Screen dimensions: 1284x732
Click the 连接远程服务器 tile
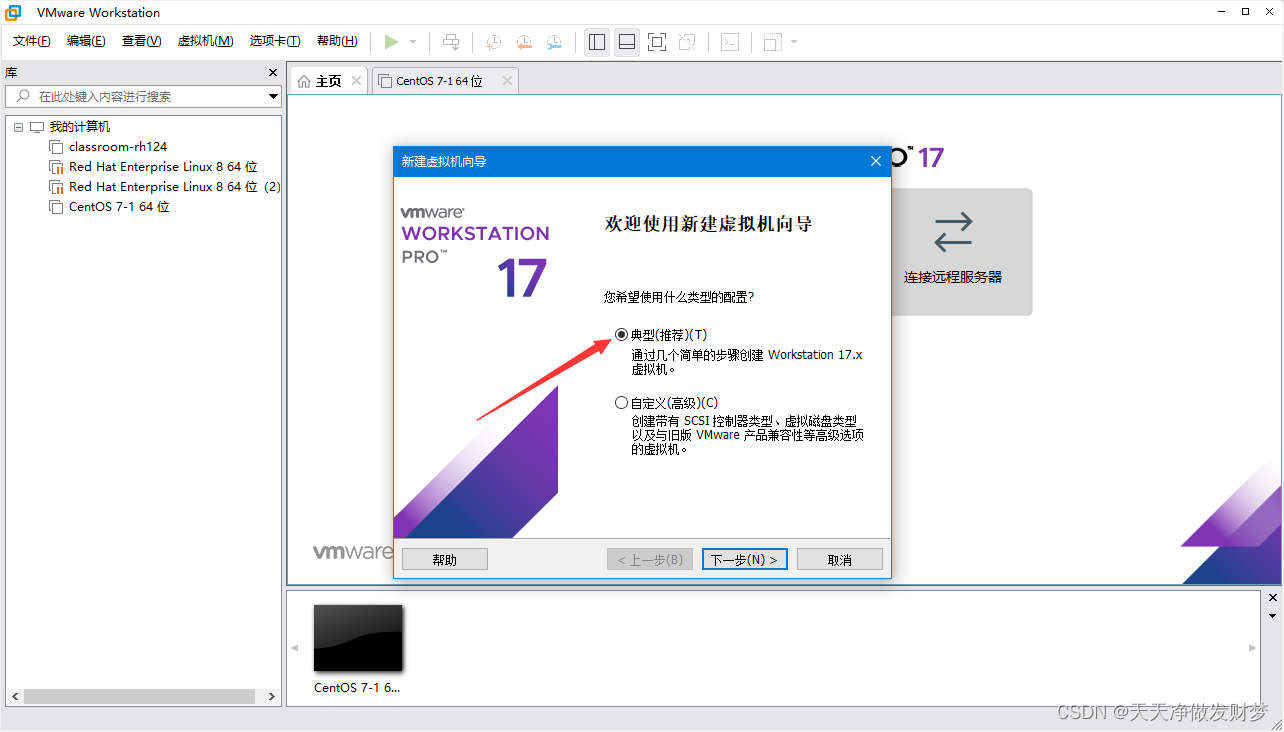[961, 252]
